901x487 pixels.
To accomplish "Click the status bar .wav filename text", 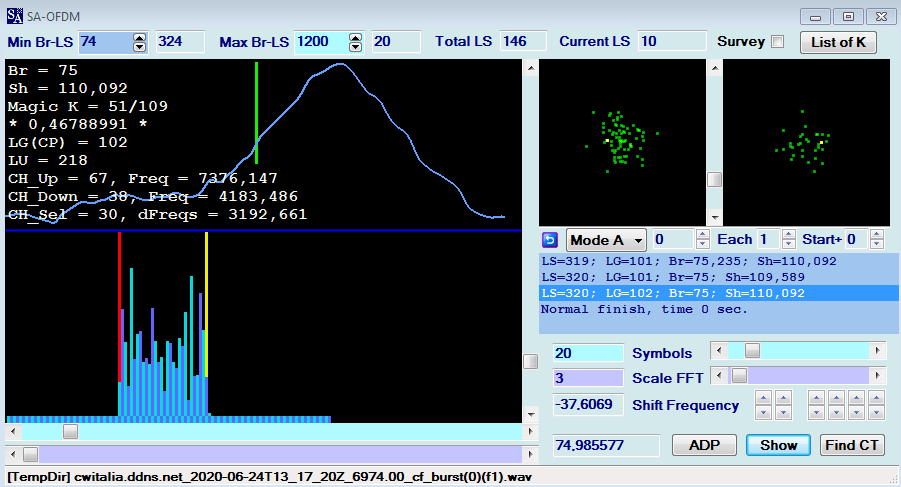I will [x=269, y=477].
